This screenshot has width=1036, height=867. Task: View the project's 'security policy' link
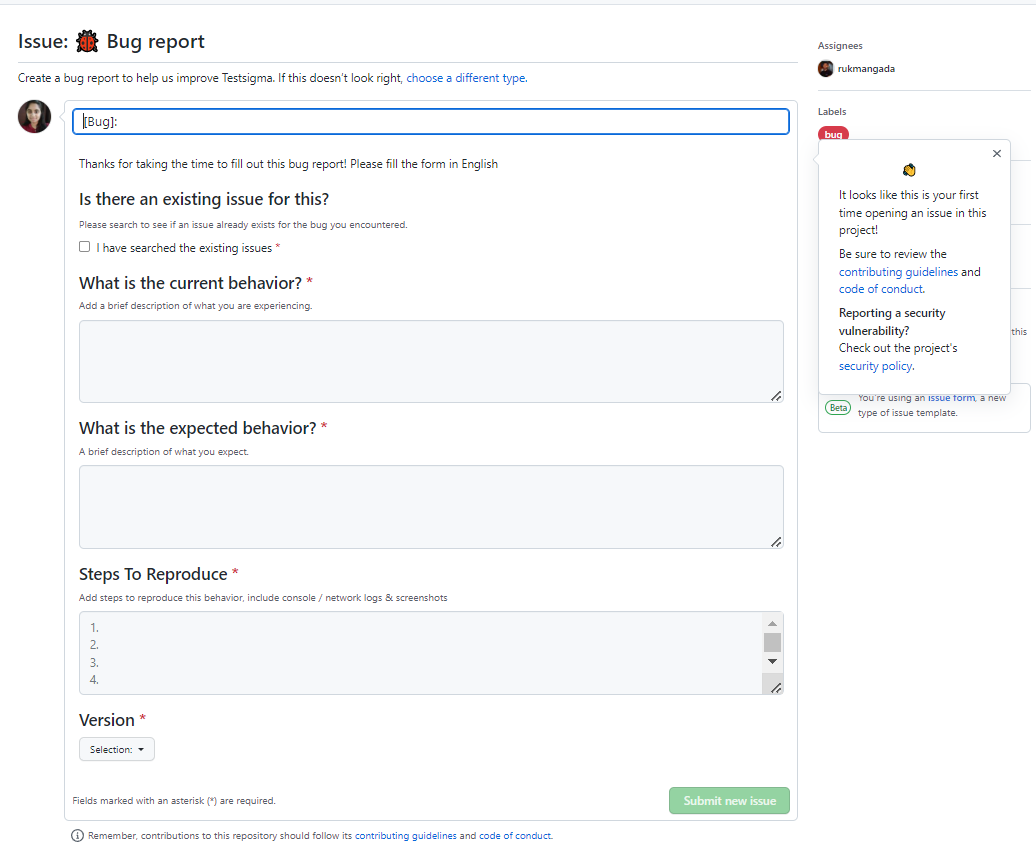[x=875, y=365]
